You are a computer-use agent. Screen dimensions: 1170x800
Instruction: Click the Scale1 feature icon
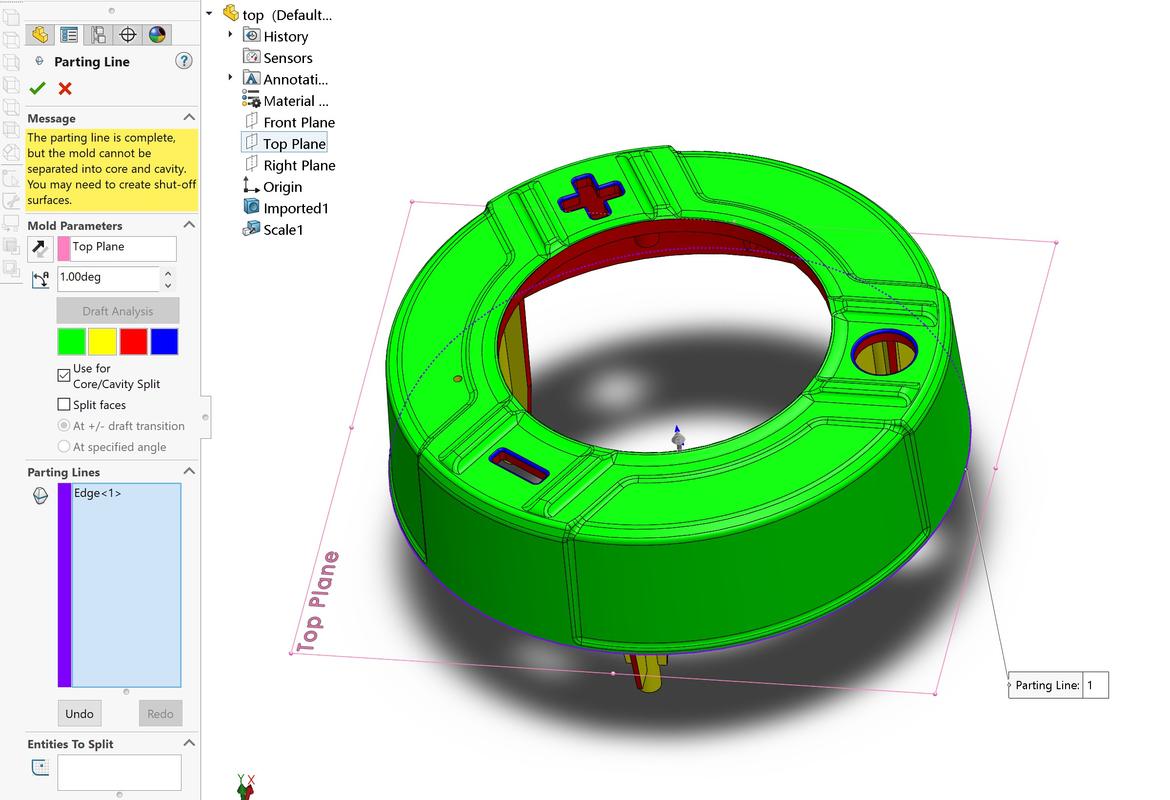coord(251,229)
